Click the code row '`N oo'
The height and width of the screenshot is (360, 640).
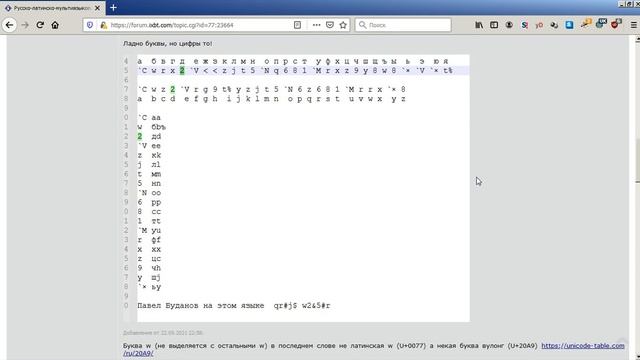point(149,193)
